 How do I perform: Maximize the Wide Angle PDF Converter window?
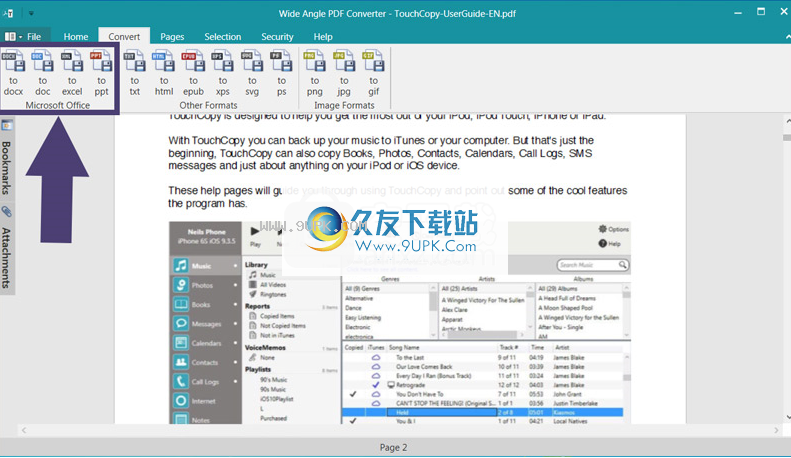pyautogui.click(x=761, y=12)
